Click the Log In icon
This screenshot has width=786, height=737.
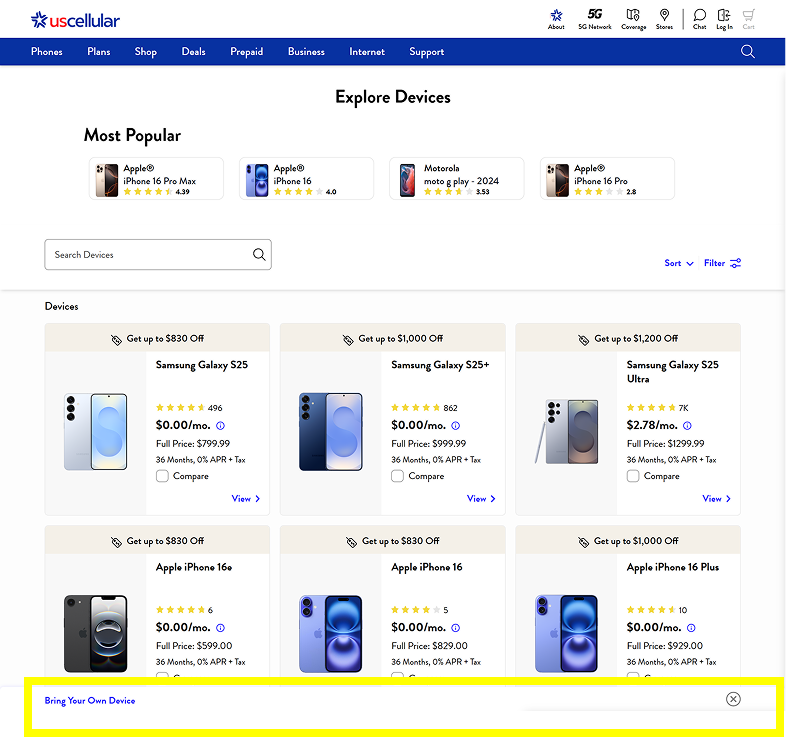[x=724, y=19]
